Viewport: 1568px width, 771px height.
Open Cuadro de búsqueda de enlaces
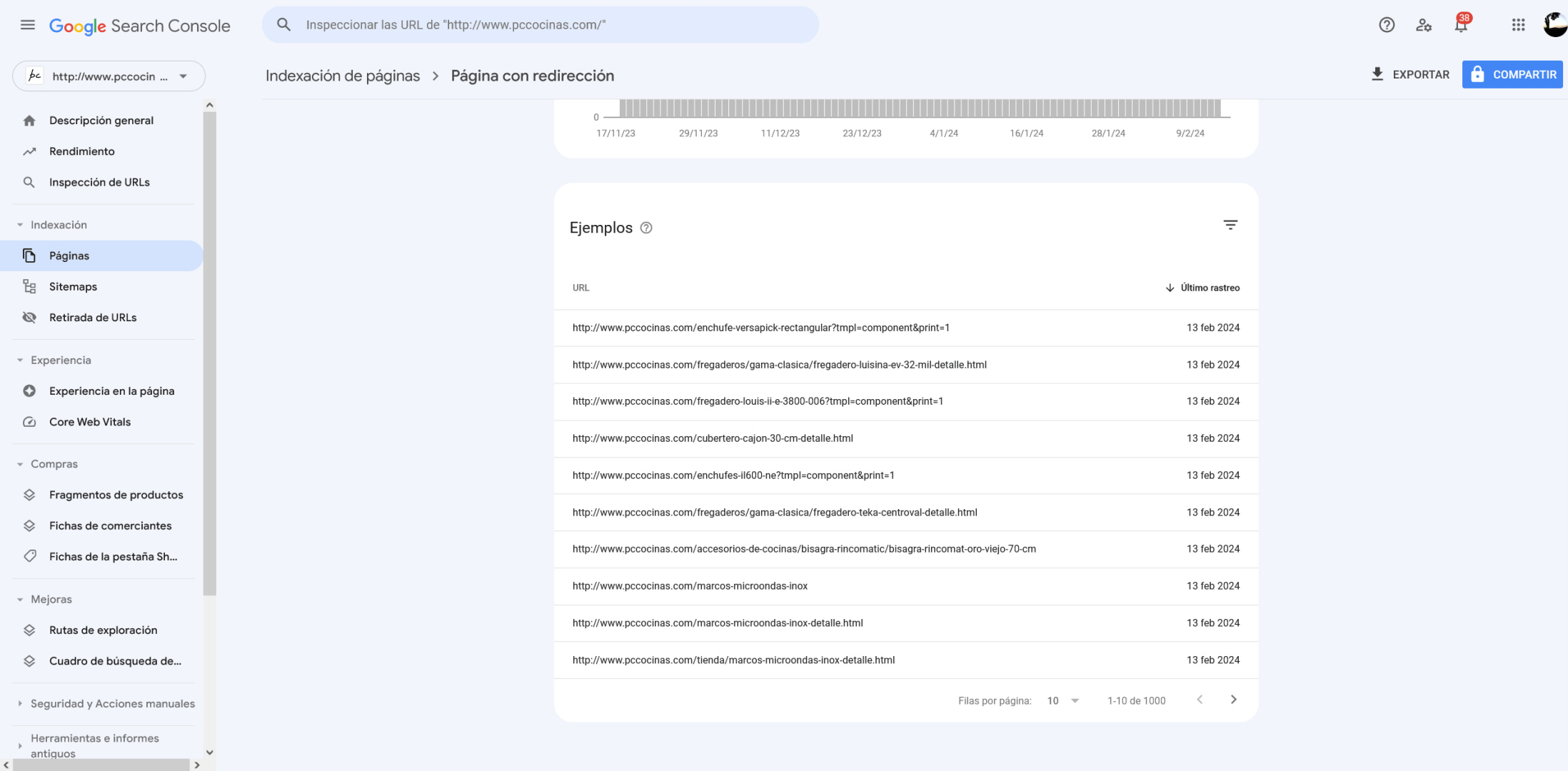coord(101,661)
